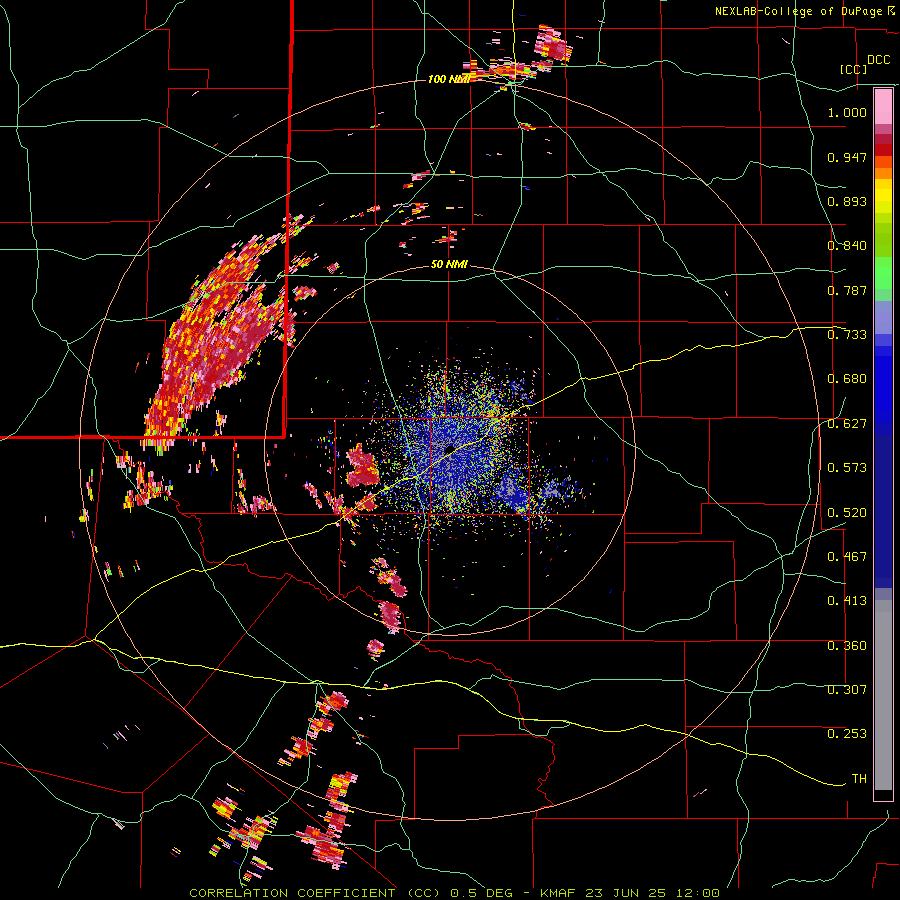Viewport: 900px width, 900px height.
Task: Click the DCC label above the color scale
Action: point(878,60)
